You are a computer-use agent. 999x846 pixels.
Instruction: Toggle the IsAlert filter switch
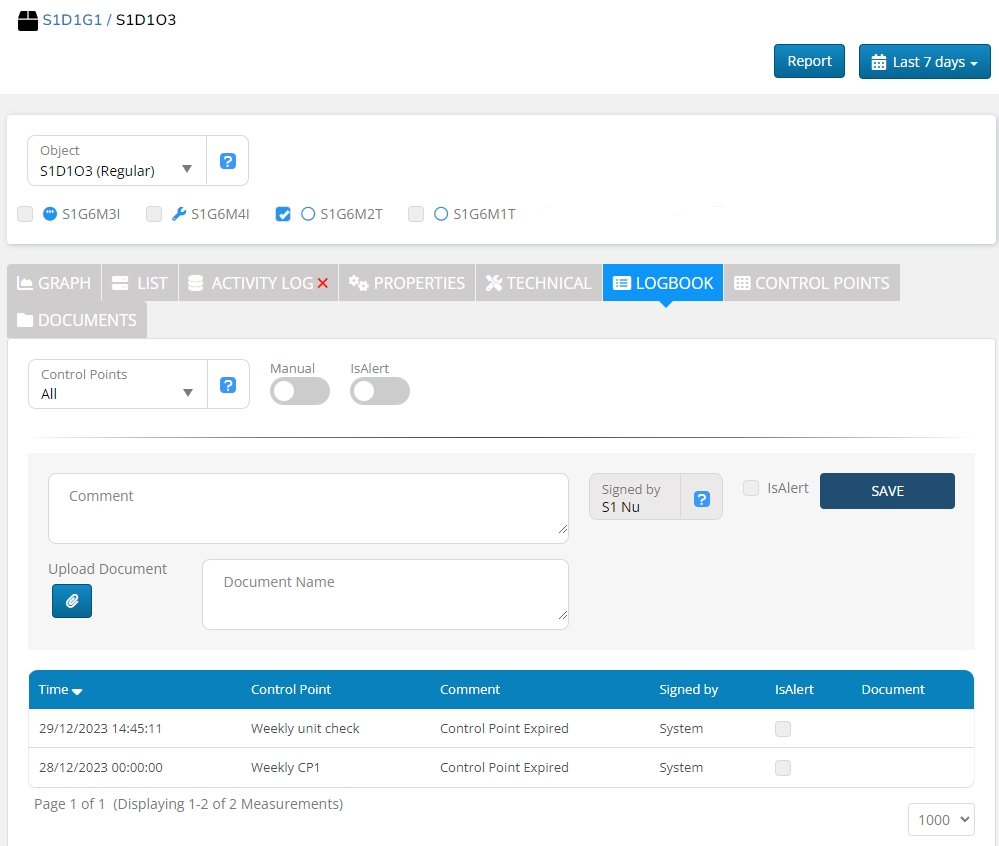tap(379, 392)
